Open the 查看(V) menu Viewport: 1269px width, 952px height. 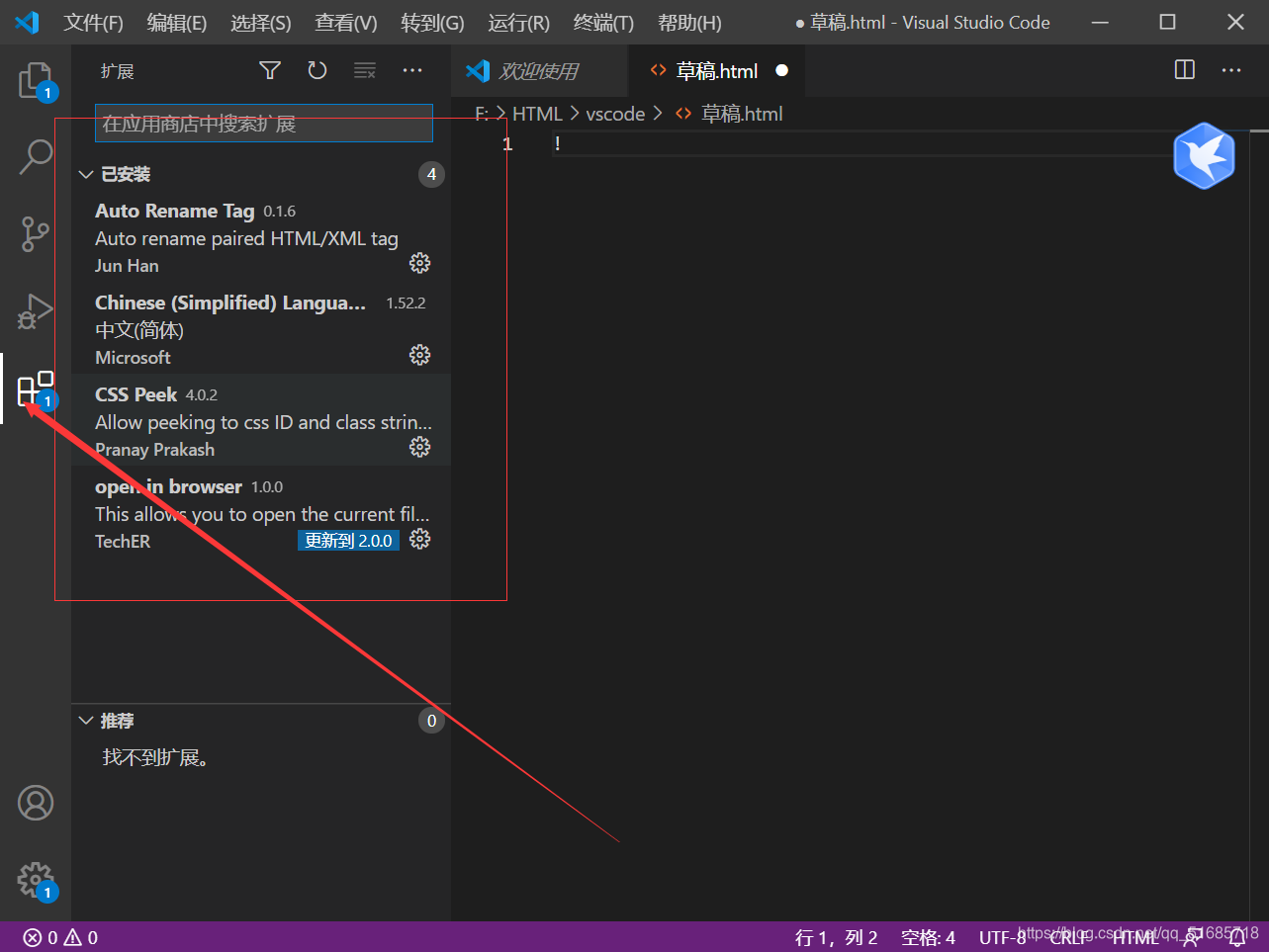pyautogui.click(x=346, y=23)
